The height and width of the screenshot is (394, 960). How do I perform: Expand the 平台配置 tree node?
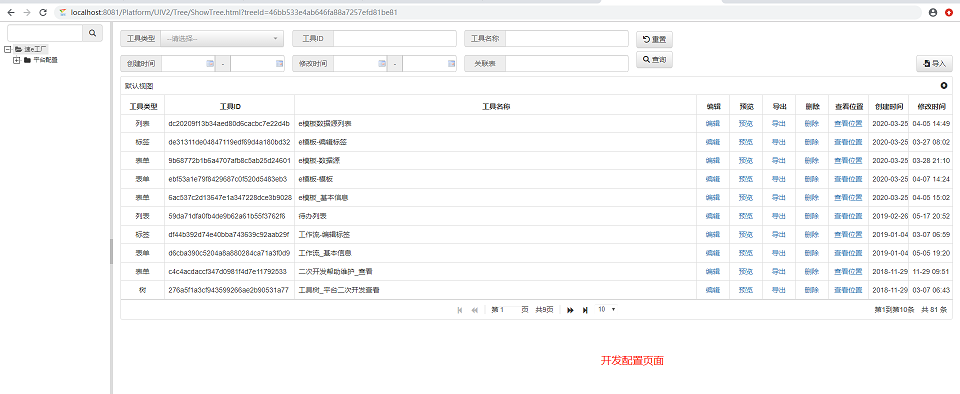coord(17,60)
